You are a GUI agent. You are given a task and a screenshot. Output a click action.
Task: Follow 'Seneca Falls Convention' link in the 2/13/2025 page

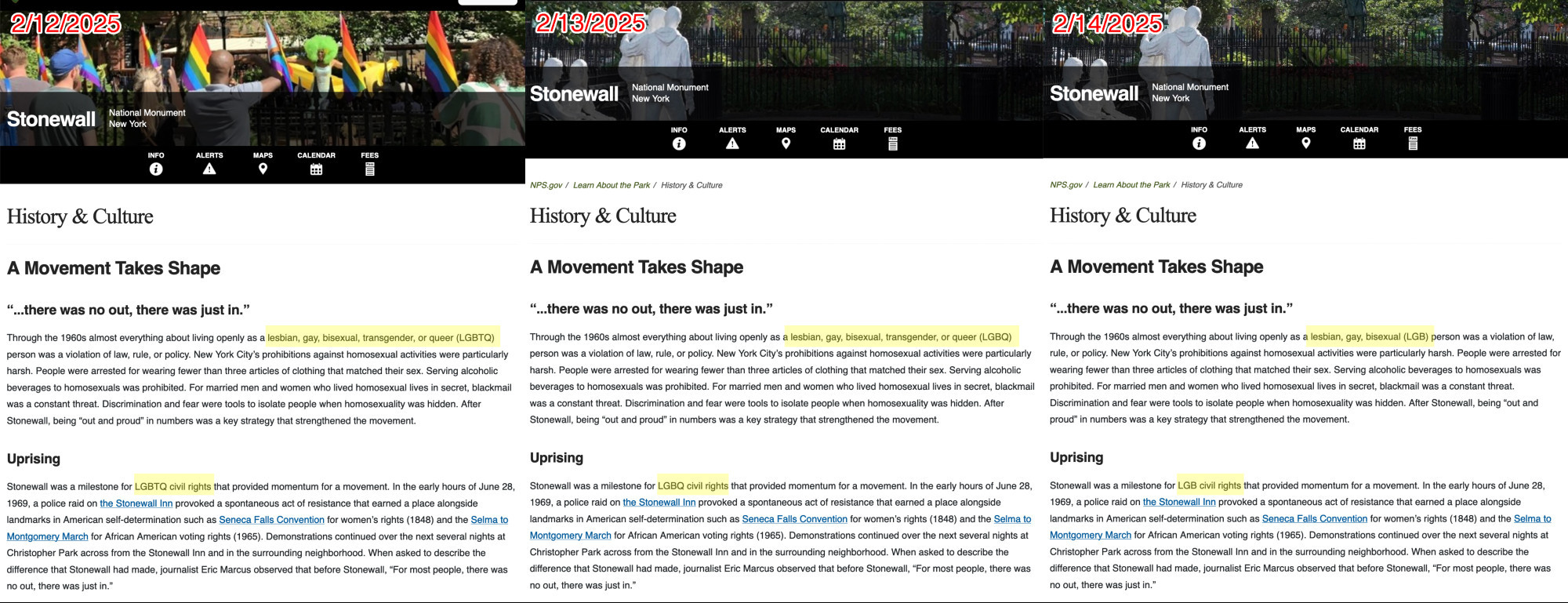tap(794, 519)
